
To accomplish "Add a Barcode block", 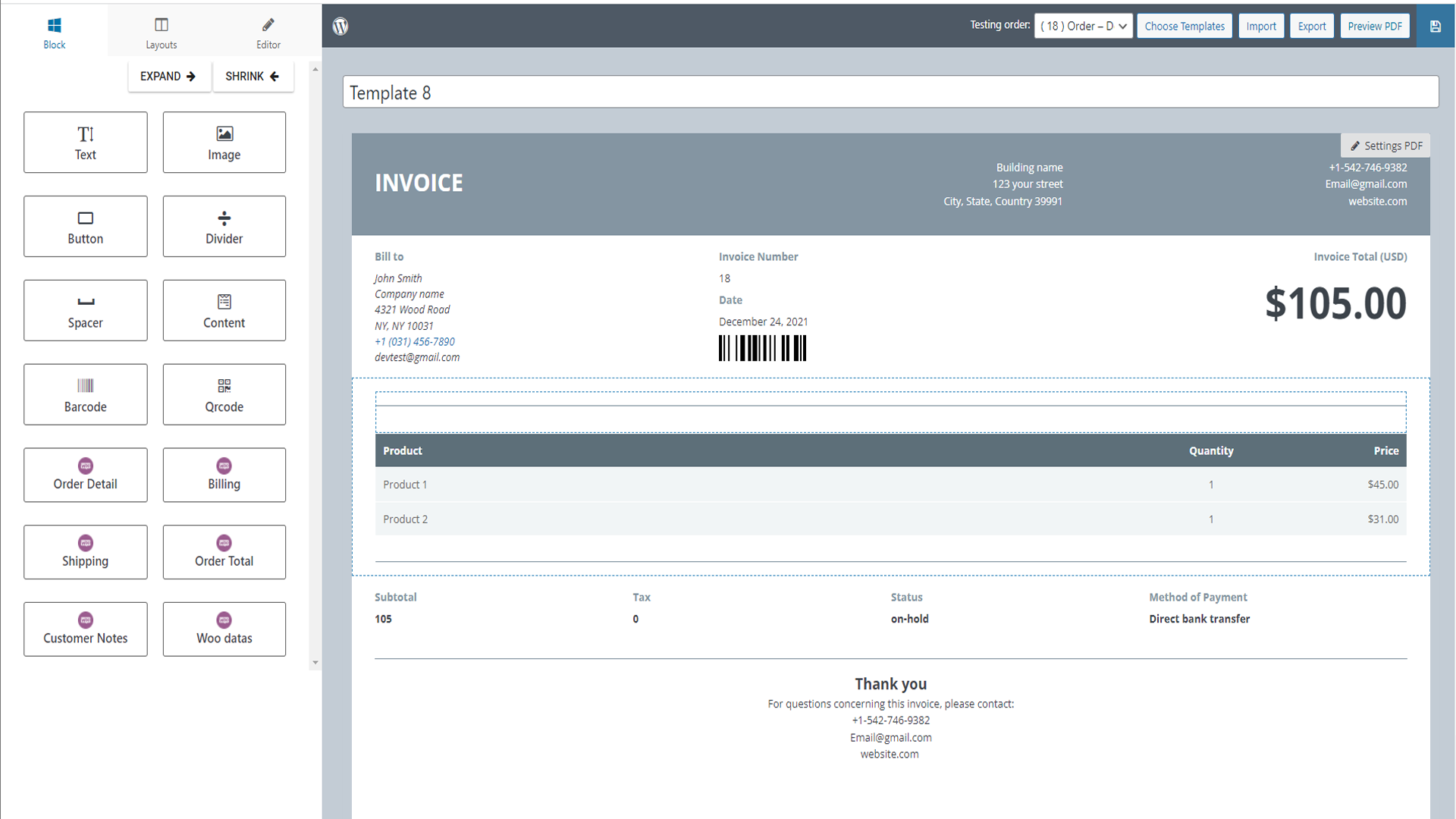I will coord(85,394).
